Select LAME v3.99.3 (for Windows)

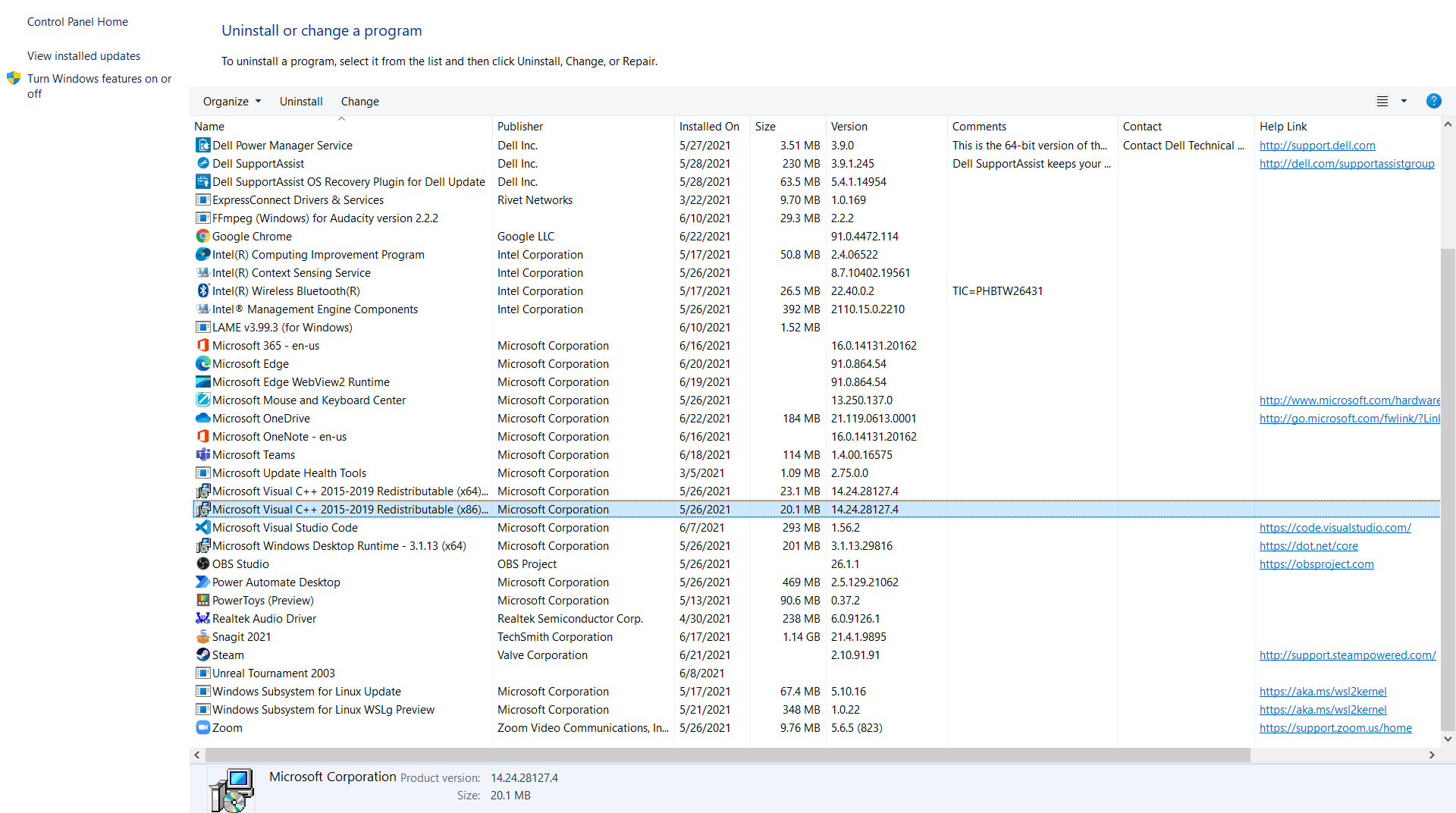pyautogui.click(x=816, y=327)
